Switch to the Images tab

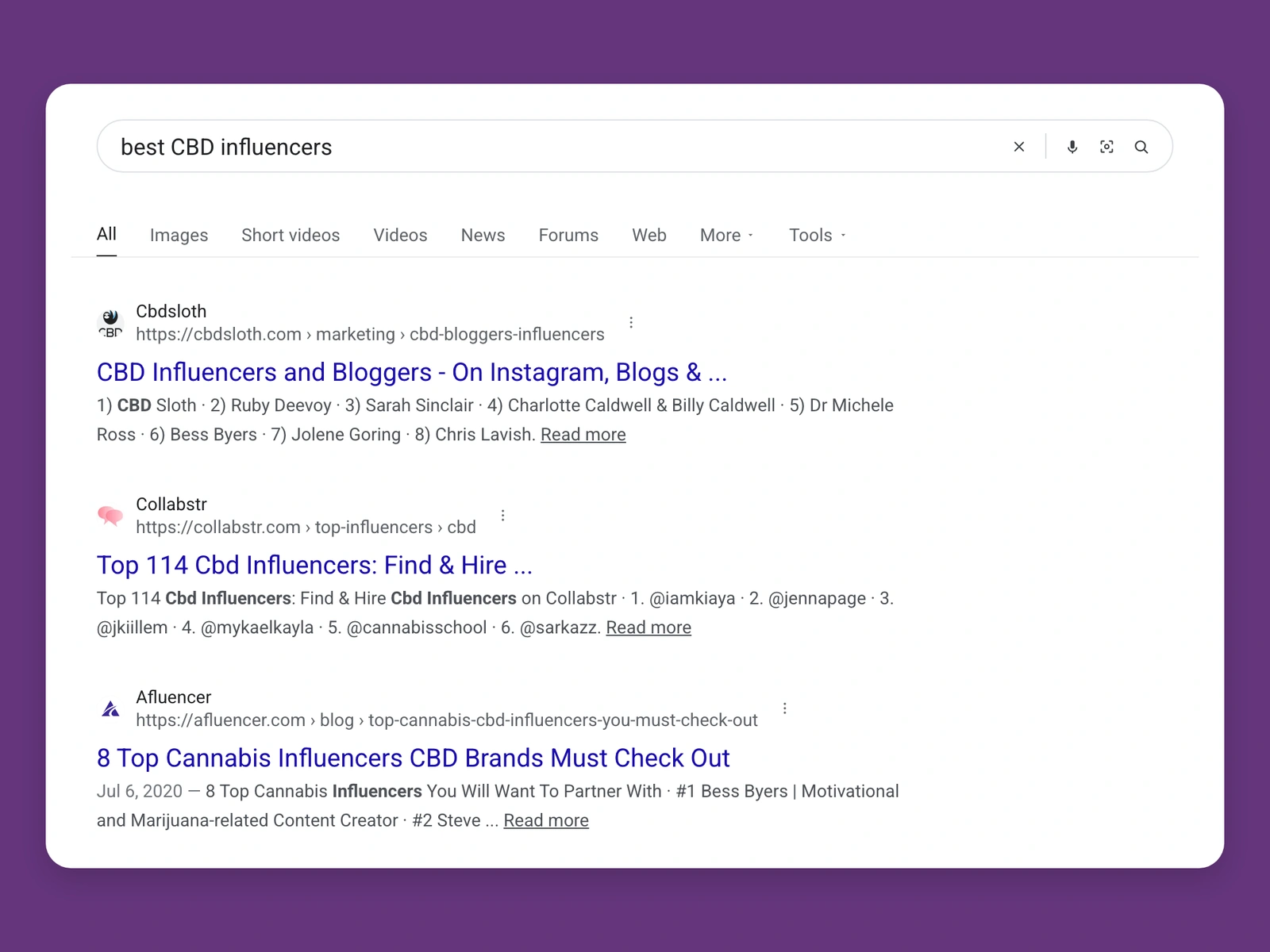(x=179, y=235)
